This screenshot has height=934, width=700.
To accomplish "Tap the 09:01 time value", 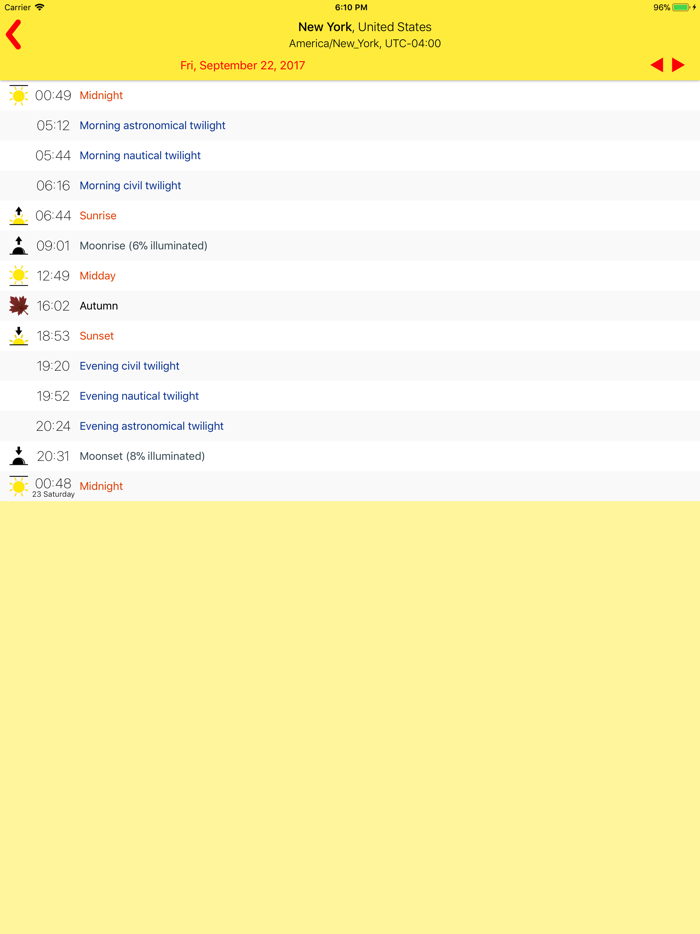I will pyautogui.click(x=53, y=245).
